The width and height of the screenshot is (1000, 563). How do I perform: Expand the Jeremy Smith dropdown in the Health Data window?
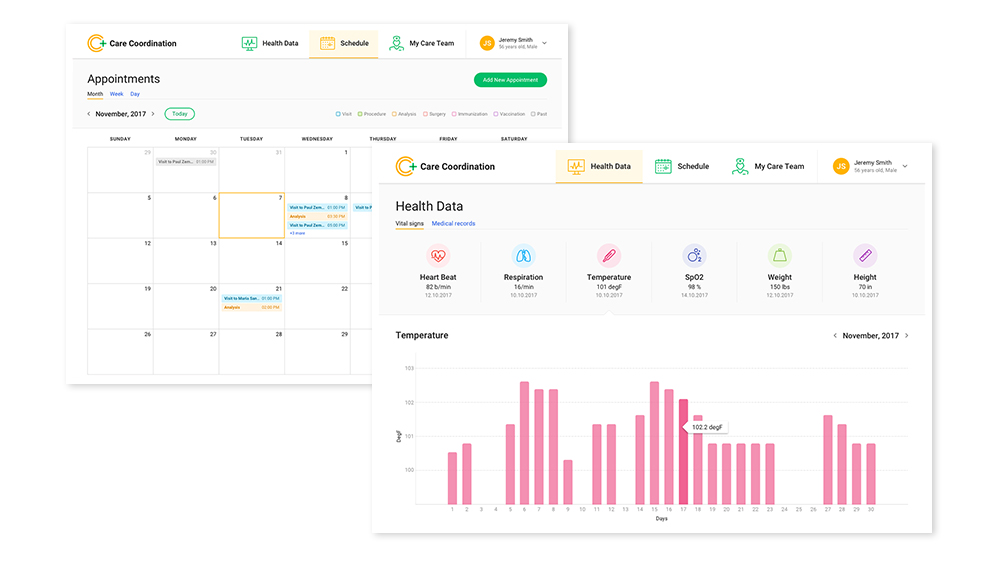coord(905,166)
